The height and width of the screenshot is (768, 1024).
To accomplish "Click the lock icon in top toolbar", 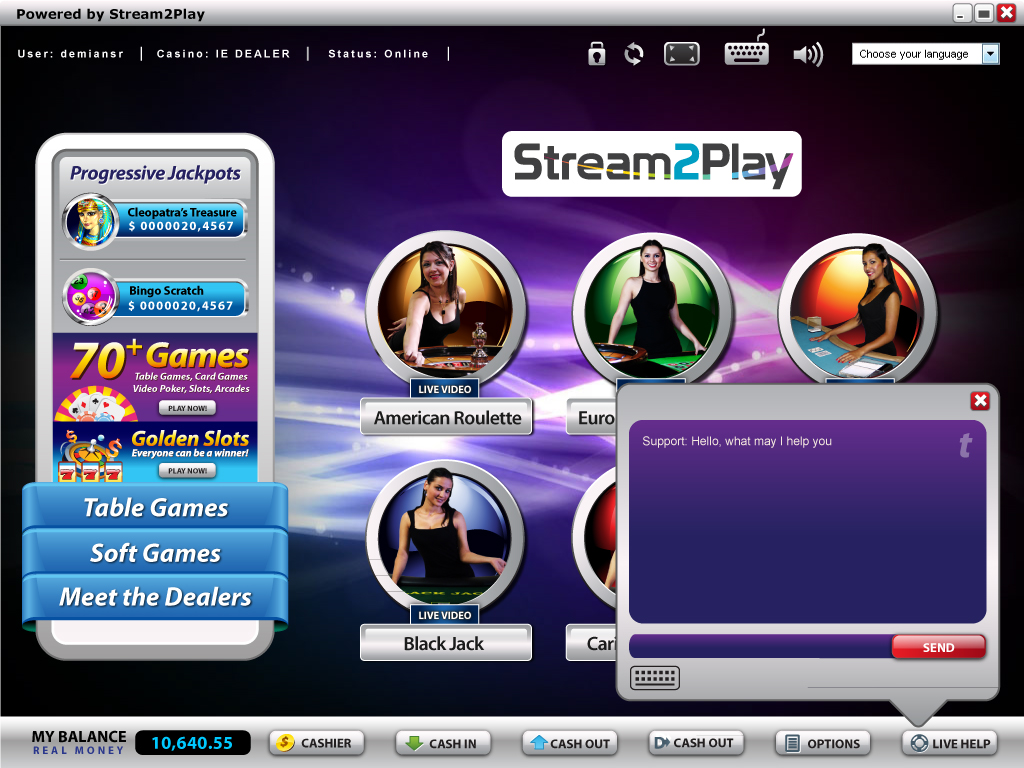I will 596,54.
